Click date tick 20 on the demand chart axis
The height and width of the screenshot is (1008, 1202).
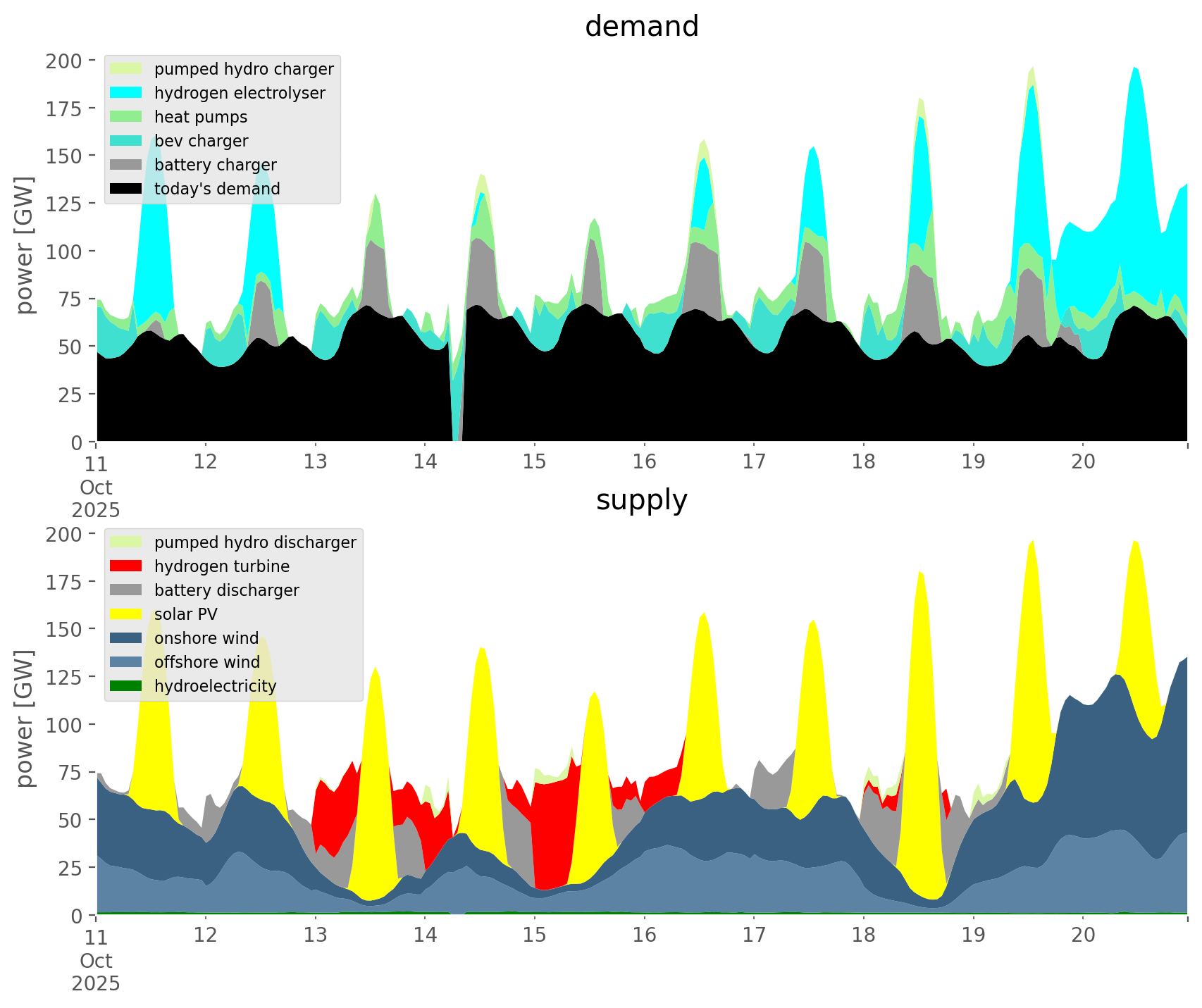pyautogui.click(x=1083, y=462)
